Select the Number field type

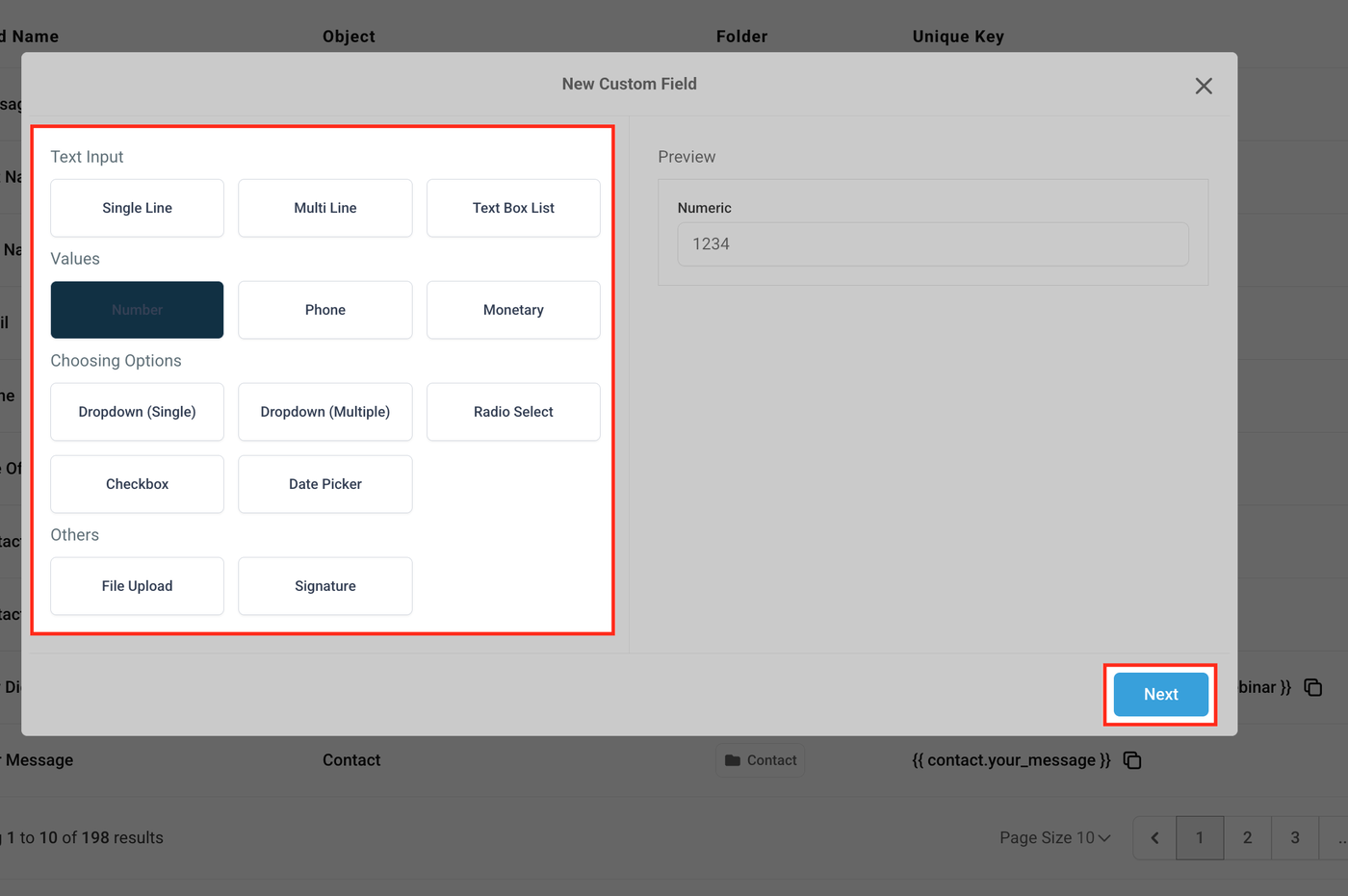click(x=137, y=310)
